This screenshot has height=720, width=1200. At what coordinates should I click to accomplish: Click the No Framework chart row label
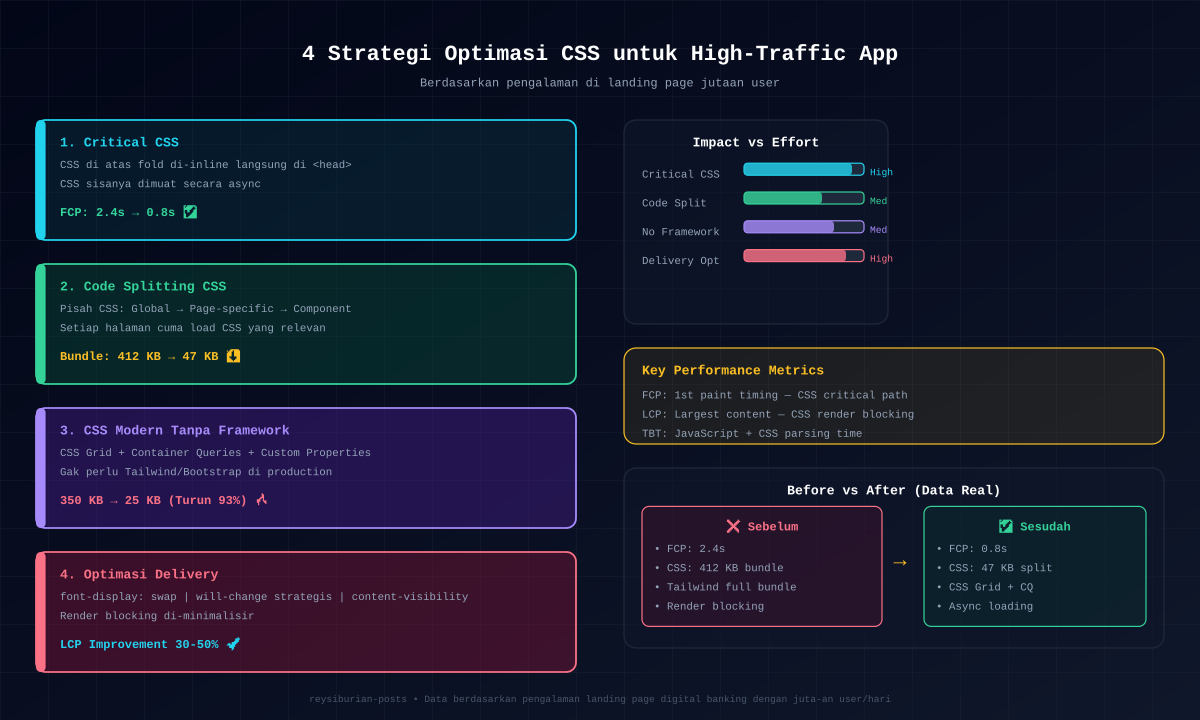(x=681, y=232)
